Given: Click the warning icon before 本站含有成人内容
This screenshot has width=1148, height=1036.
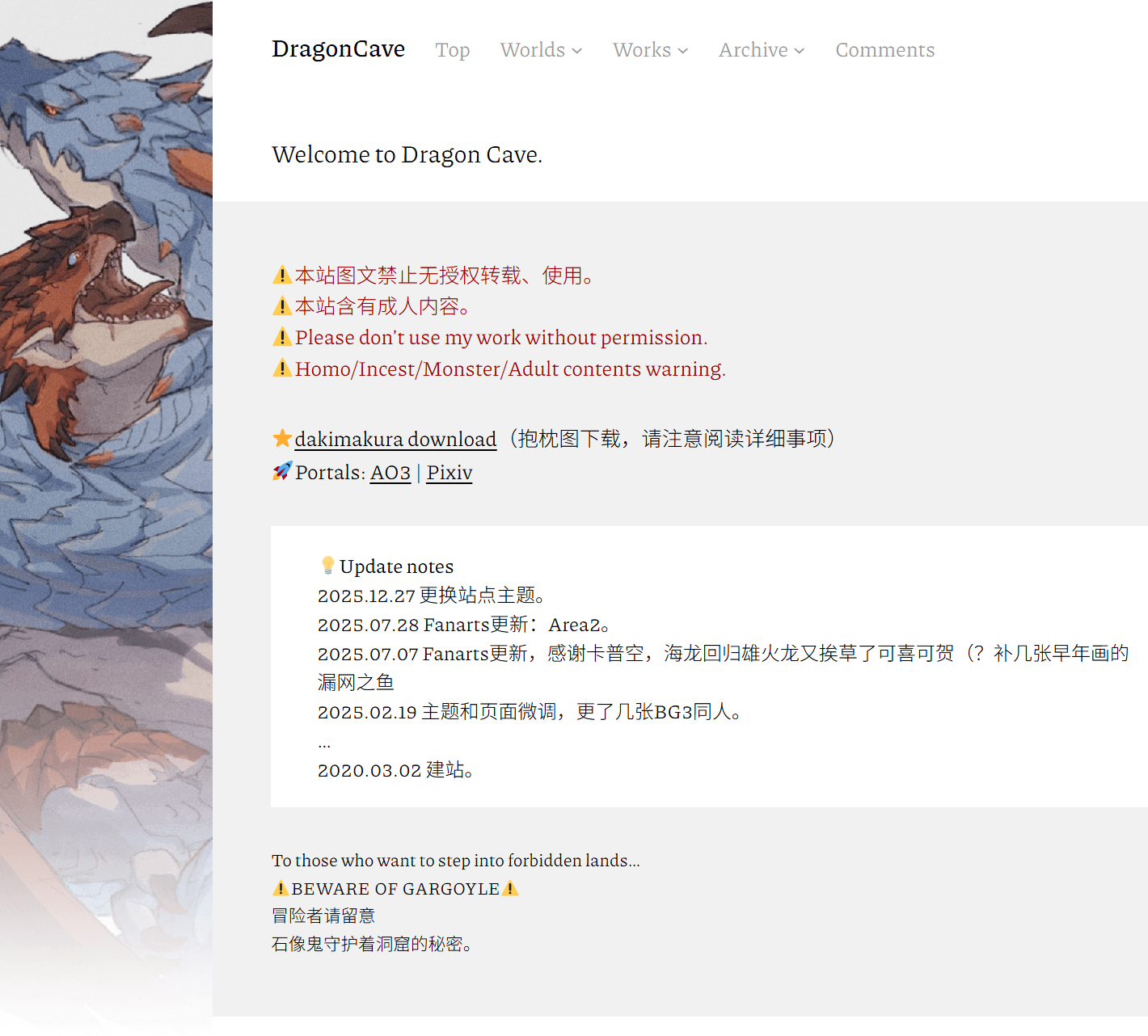Looking at the screenshot, I should (x=282, y=306).
